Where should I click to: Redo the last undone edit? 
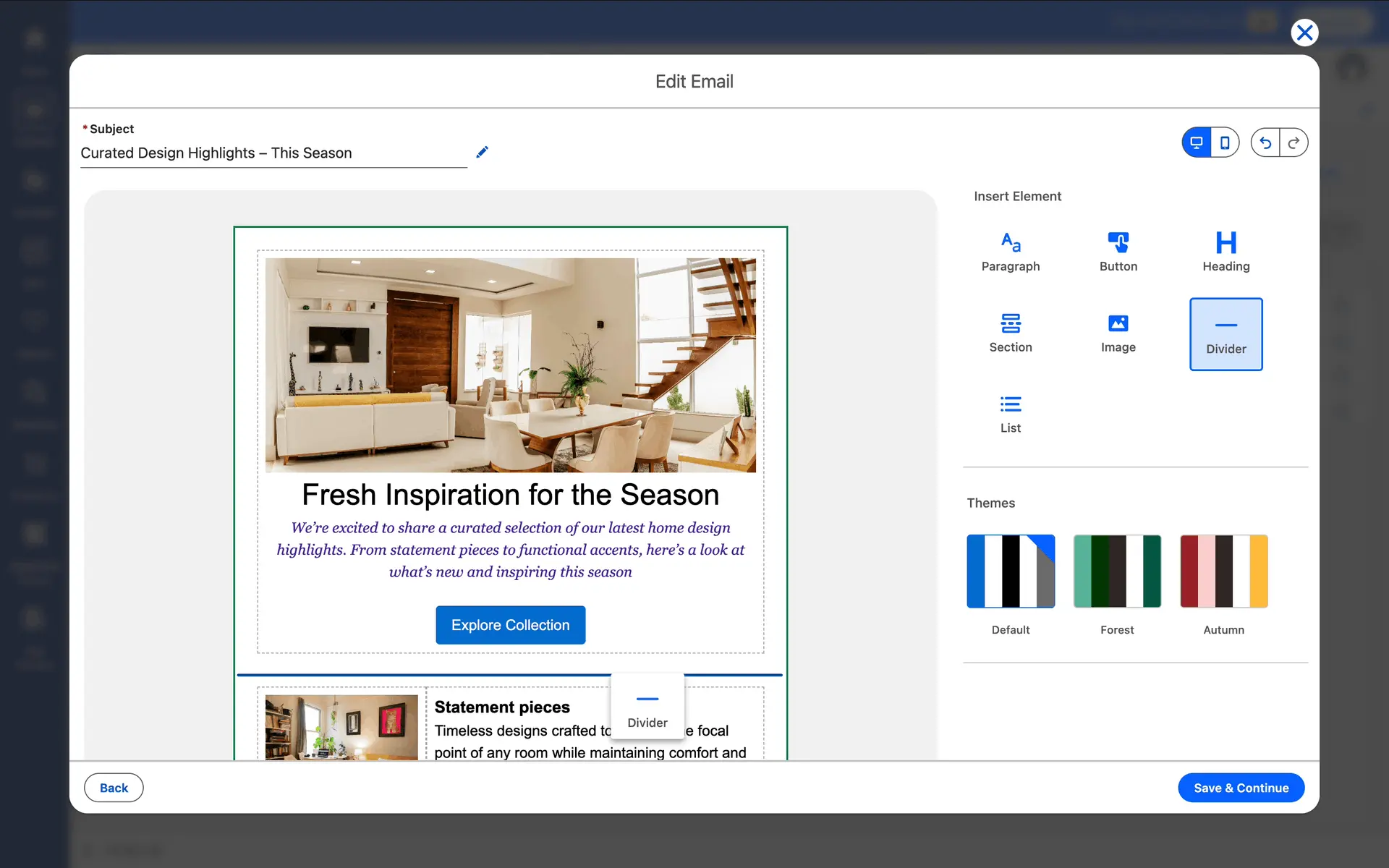[1294, 142]
